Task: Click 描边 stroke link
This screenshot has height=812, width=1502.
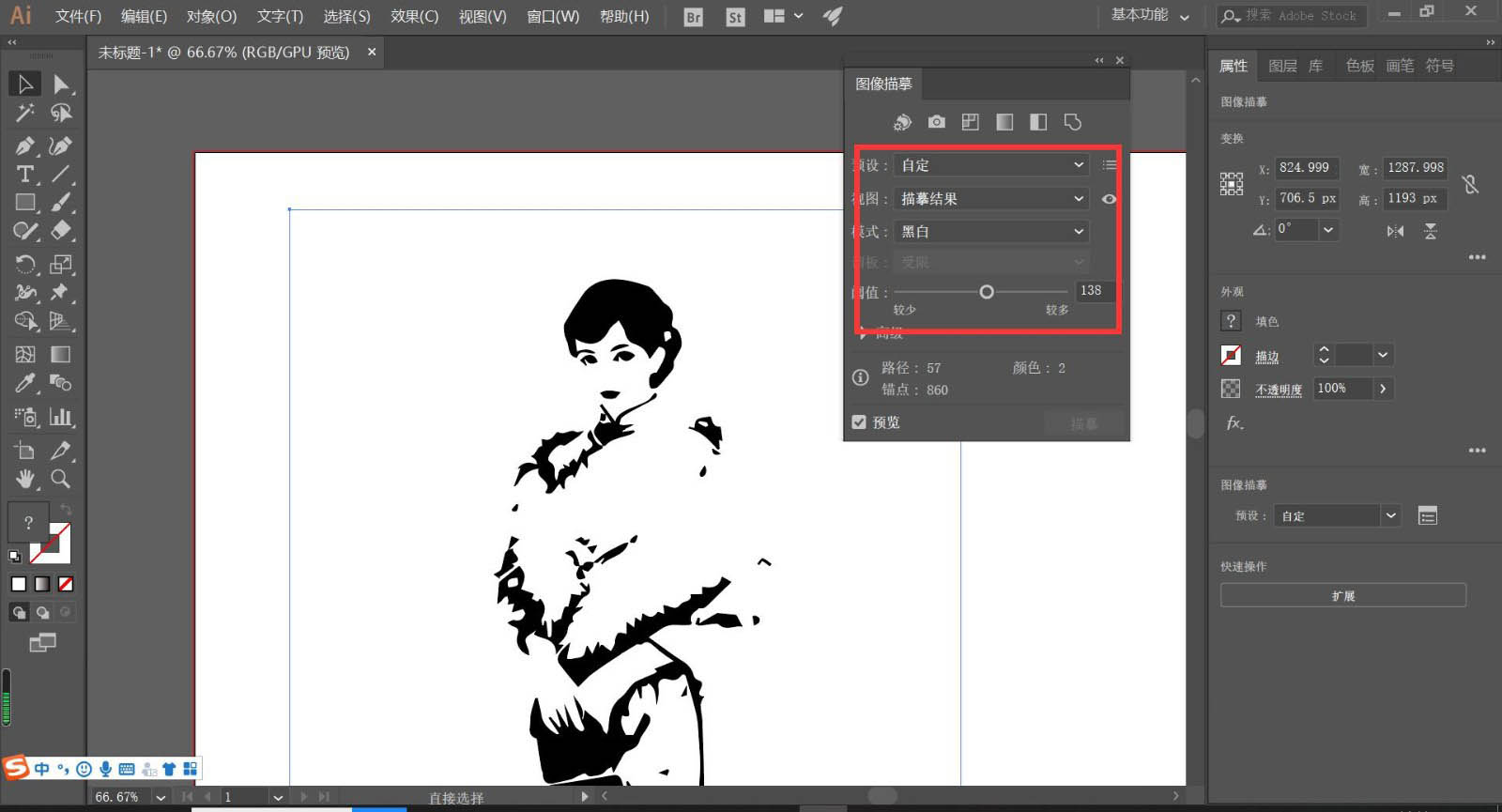Action: [x=1267, y=357]
